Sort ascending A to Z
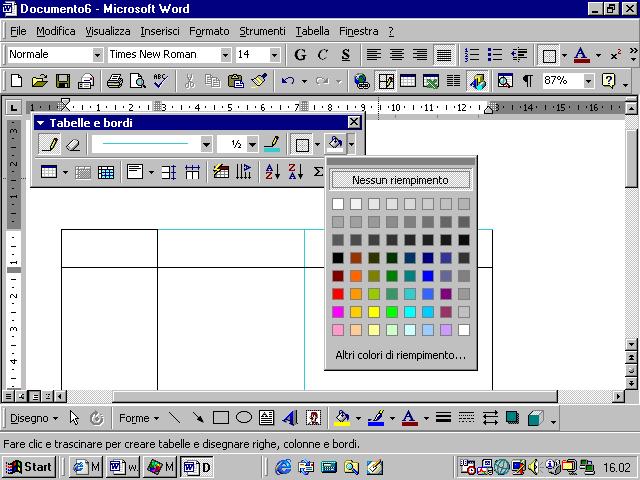 272,172
